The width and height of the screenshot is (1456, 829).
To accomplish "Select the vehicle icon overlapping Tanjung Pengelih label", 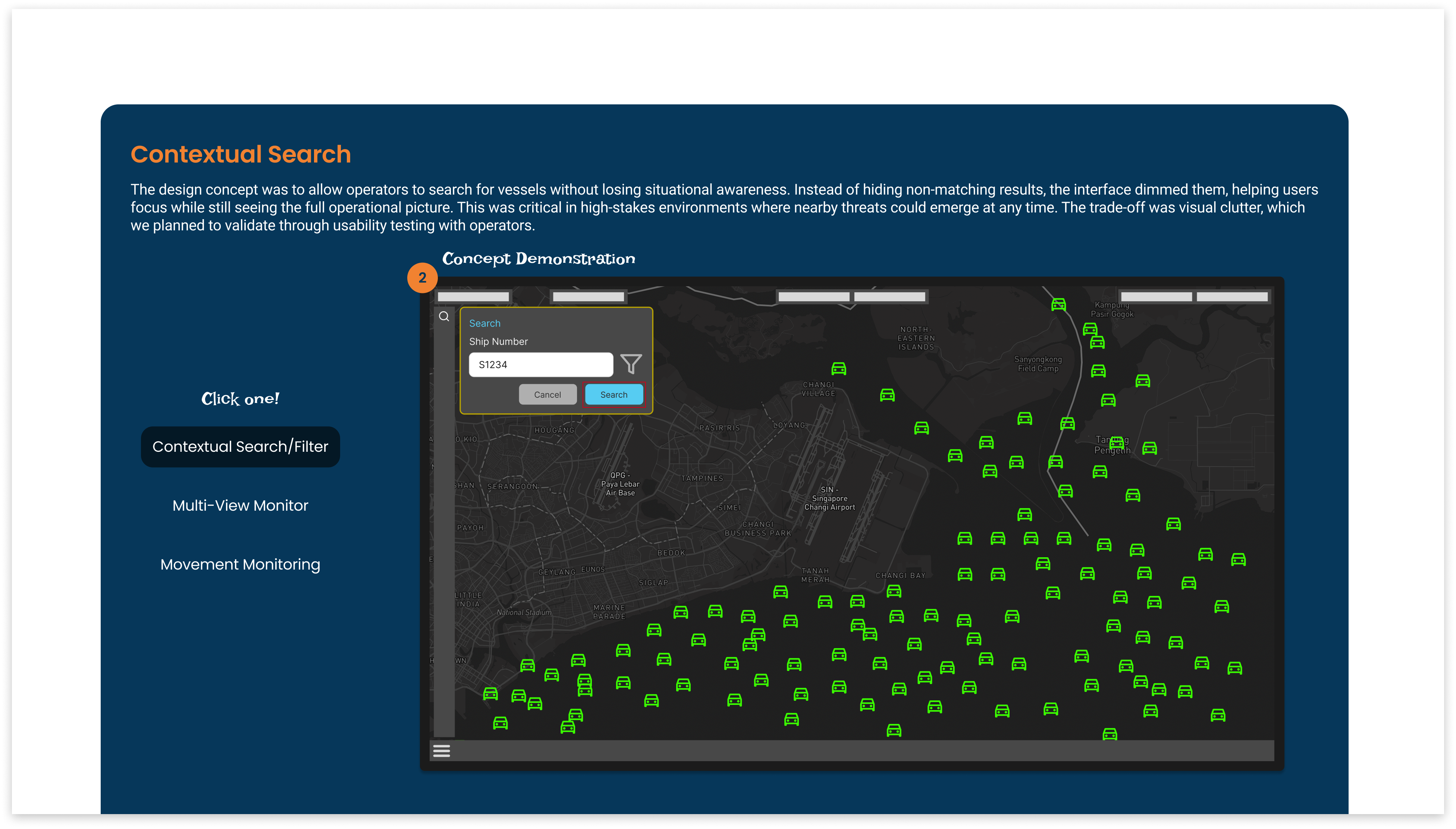I will 1117,442.
